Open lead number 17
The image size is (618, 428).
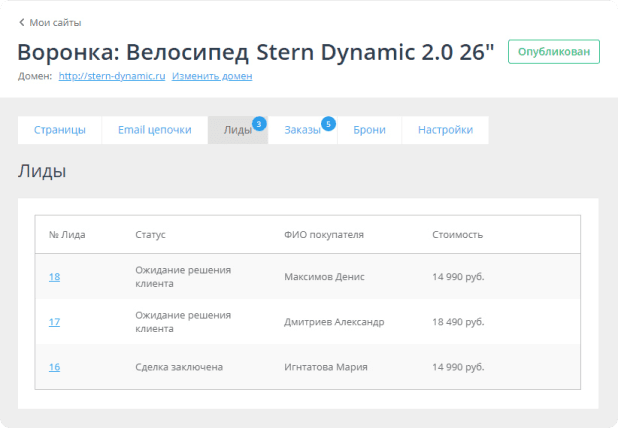tap(54, 322)
